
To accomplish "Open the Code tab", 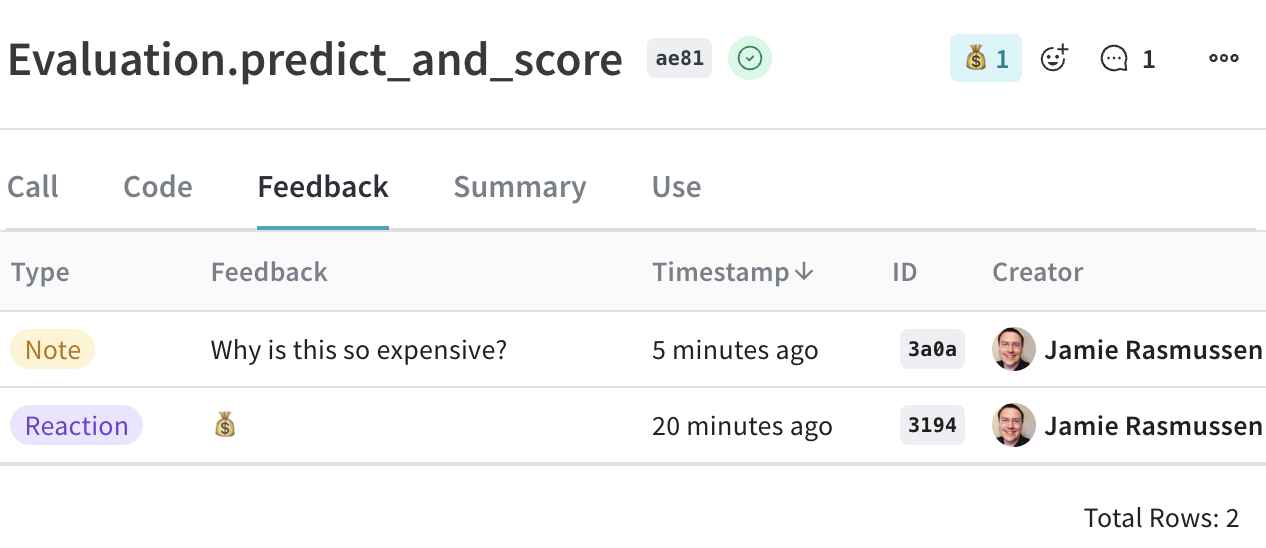I will click(x=158, y=187).
